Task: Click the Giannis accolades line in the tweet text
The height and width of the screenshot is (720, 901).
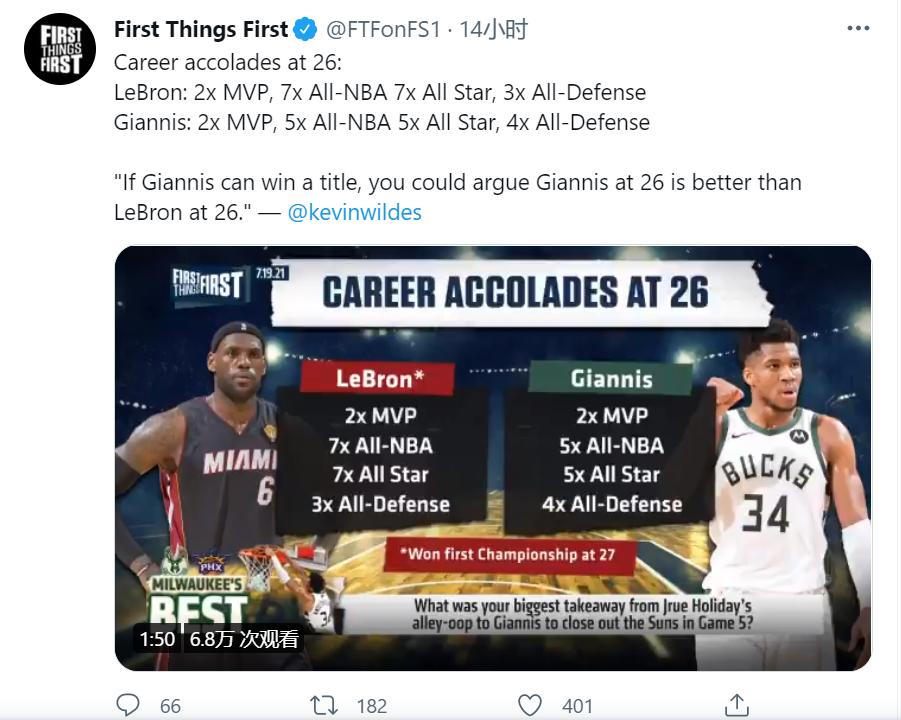Action: tap(382, 122)
